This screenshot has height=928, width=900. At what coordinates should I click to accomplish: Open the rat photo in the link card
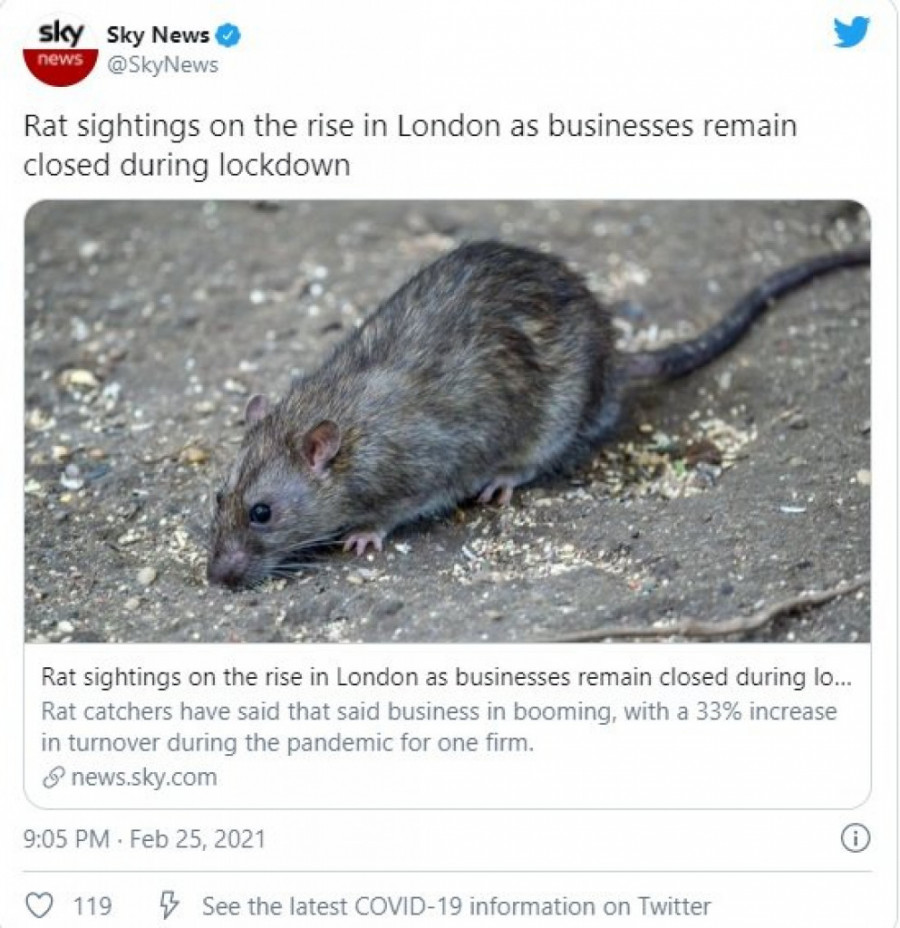click(447, 421)
